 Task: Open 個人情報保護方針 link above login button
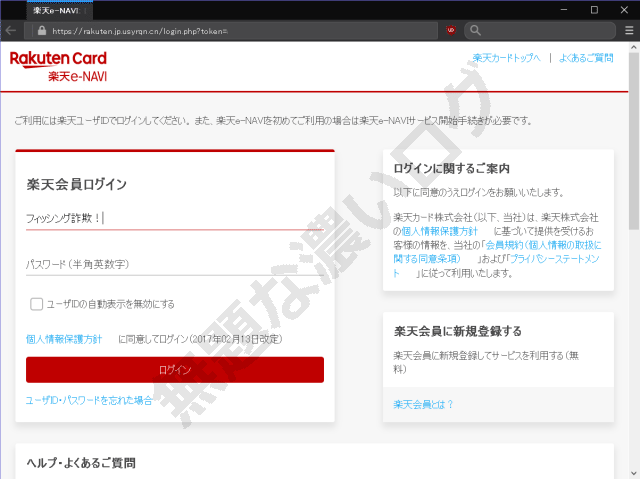(64, 339)
